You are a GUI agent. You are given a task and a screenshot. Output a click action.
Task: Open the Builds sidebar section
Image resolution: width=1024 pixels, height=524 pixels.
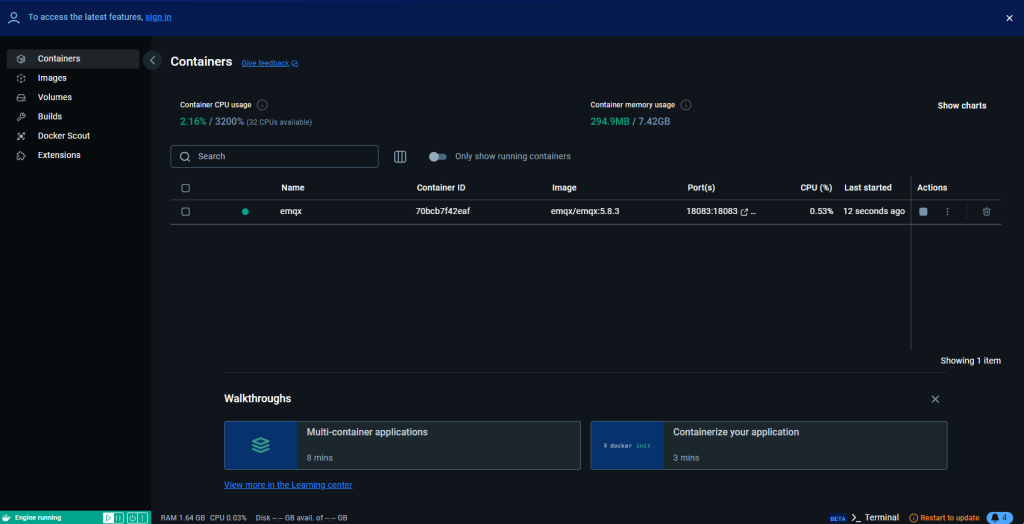point(72,116)
